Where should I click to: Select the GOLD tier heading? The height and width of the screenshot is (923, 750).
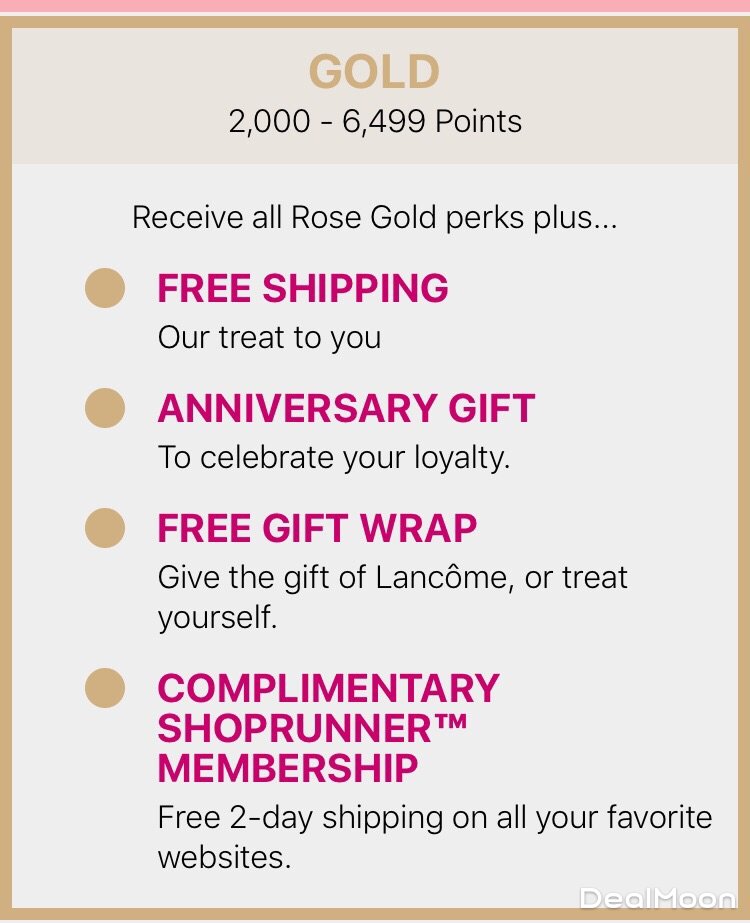(374, 72)
